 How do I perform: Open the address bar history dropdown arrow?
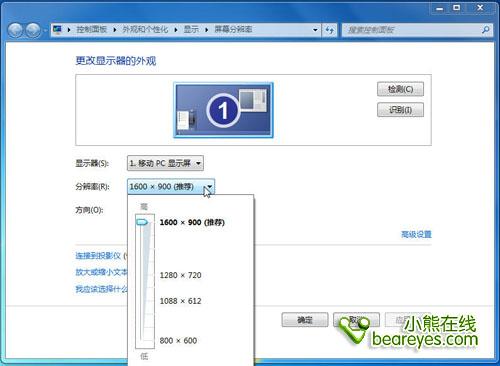tap(315, 30)
